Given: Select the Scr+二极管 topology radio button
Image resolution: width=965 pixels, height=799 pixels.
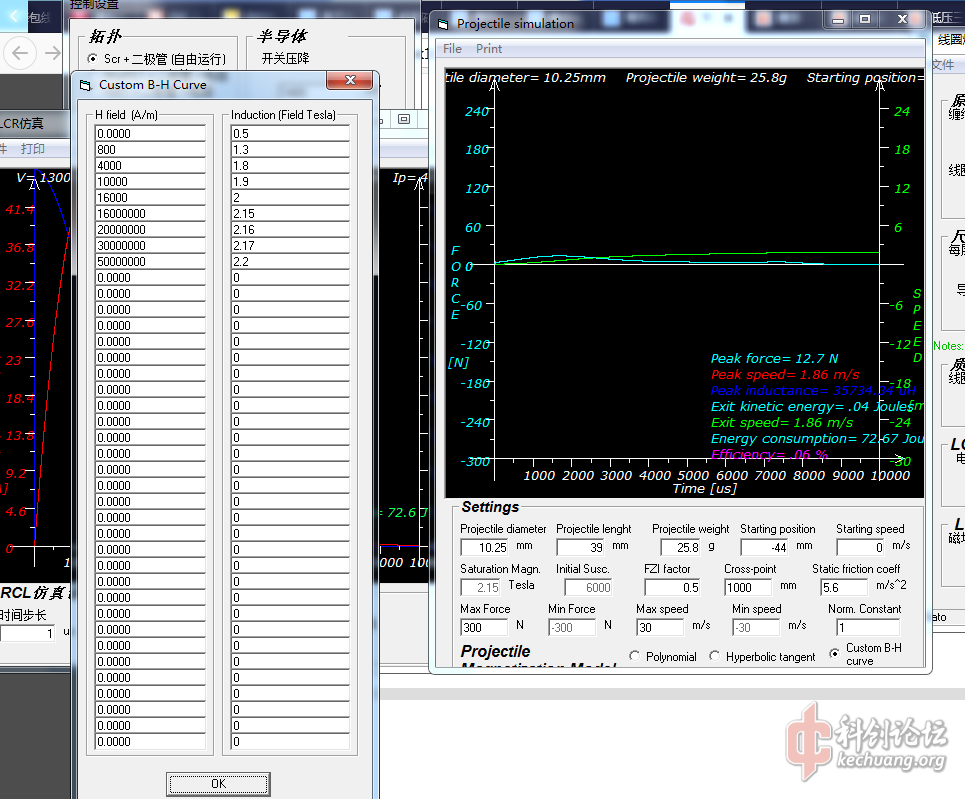Looking at the screenshot, I should (x=93, y=60).
